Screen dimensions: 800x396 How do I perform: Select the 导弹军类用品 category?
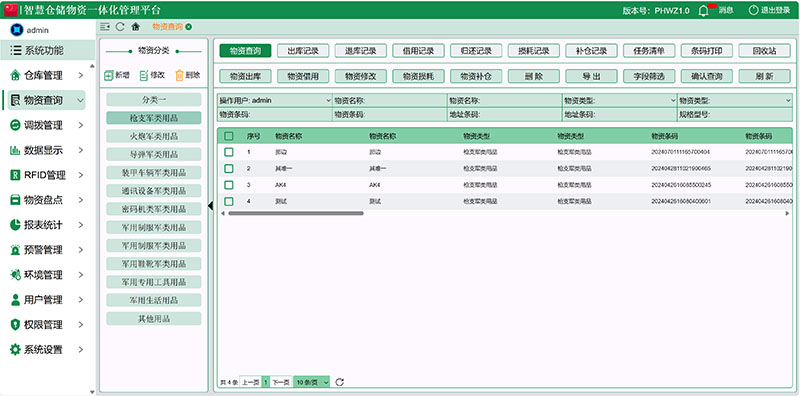(154, 154)
